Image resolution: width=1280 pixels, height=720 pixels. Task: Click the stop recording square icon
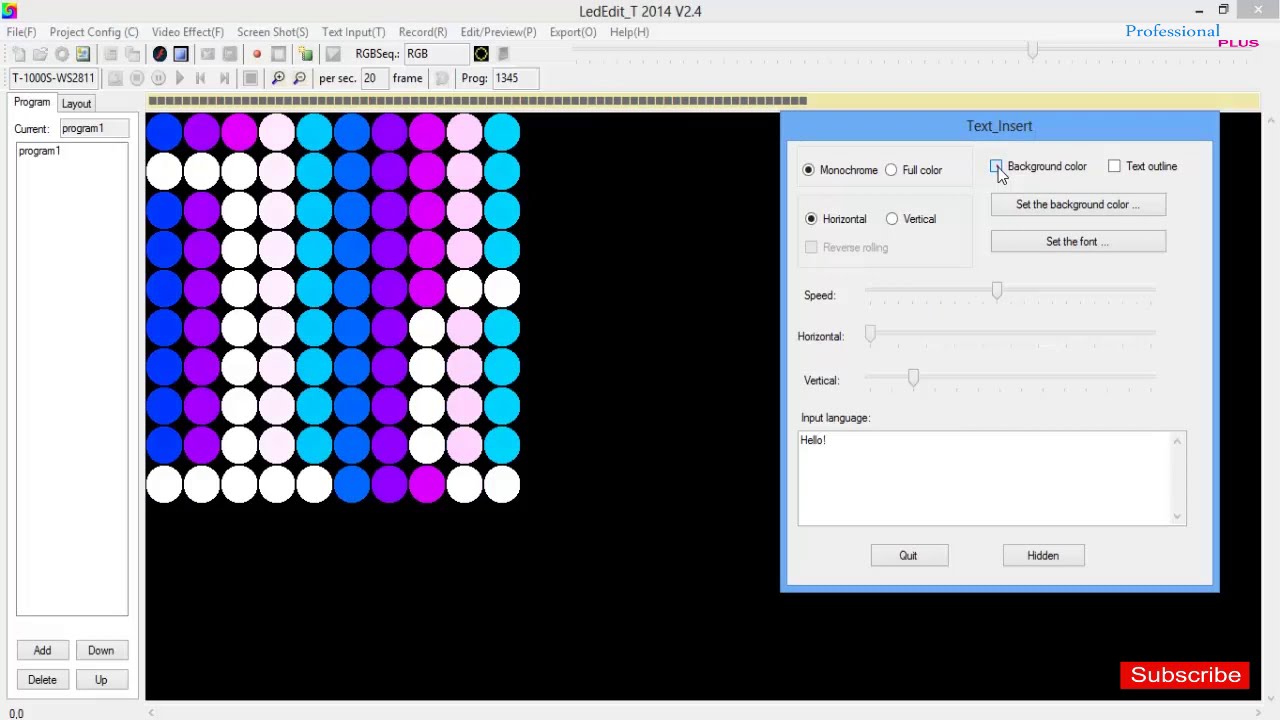pyautogui.click(x=279, y=54)
